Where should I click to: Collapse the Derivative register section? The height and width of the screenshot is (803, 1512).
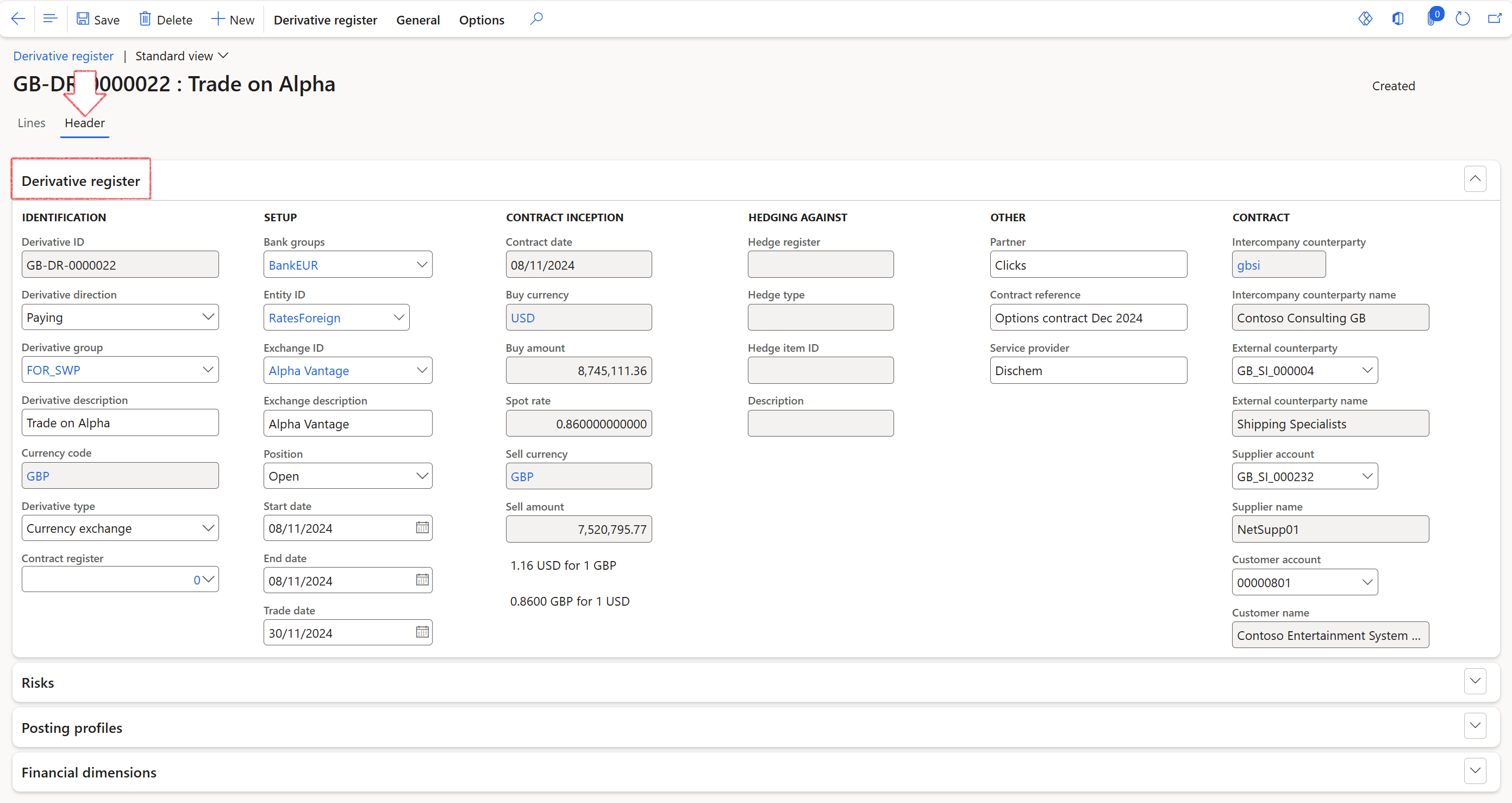coord(1474,178)
